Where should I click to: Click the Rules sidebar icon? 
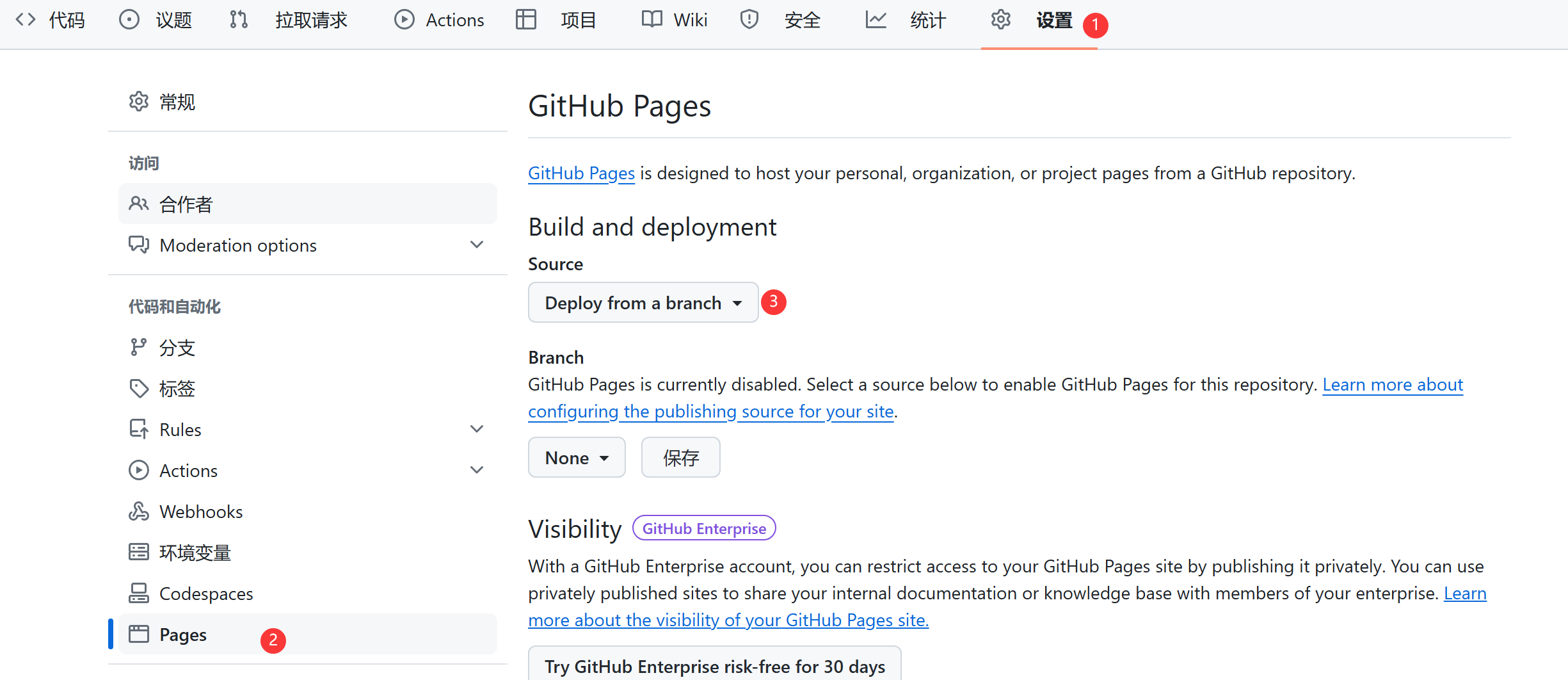139,429
